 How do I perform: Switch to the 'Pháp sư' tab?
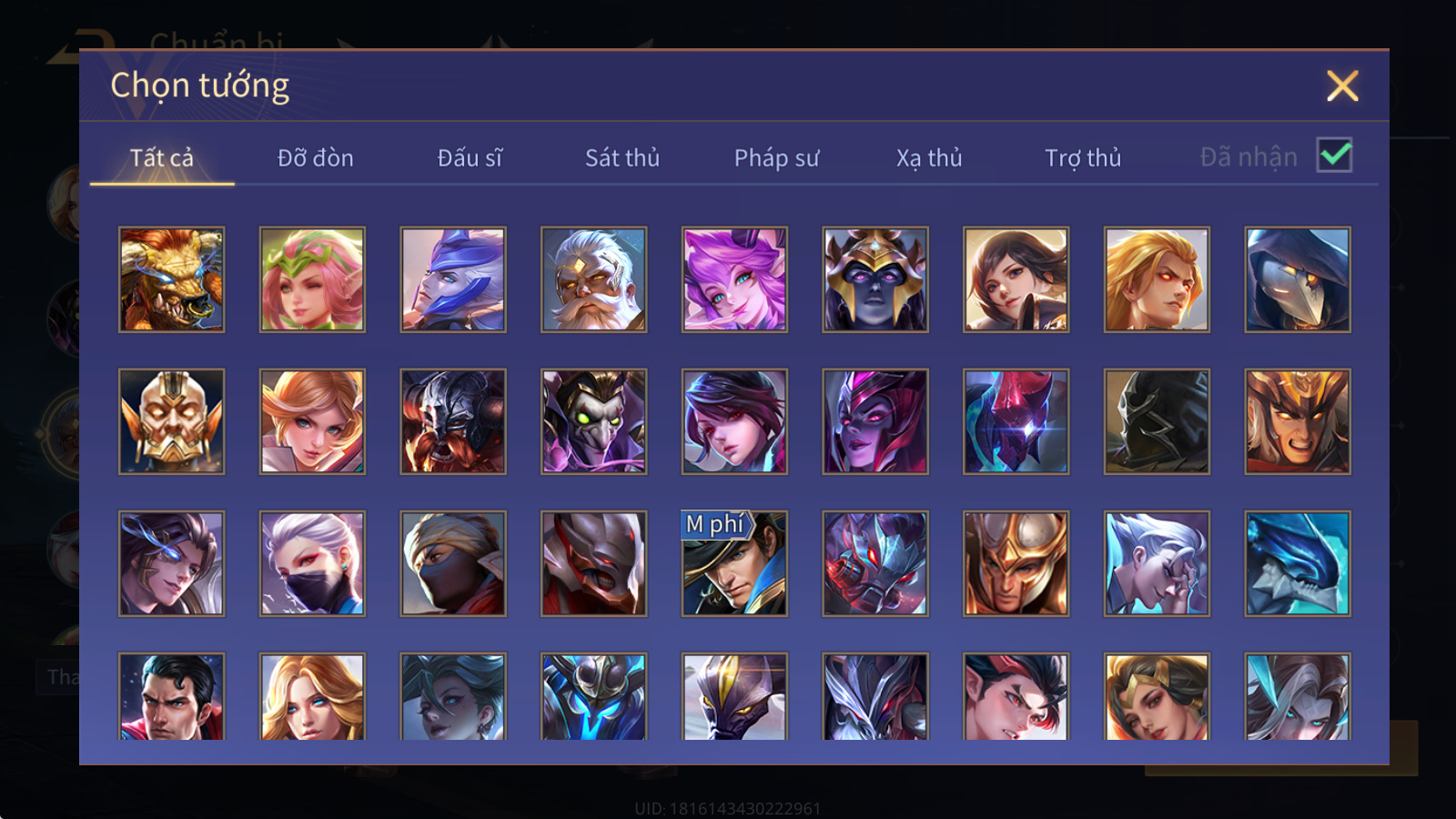click(776, 157)
